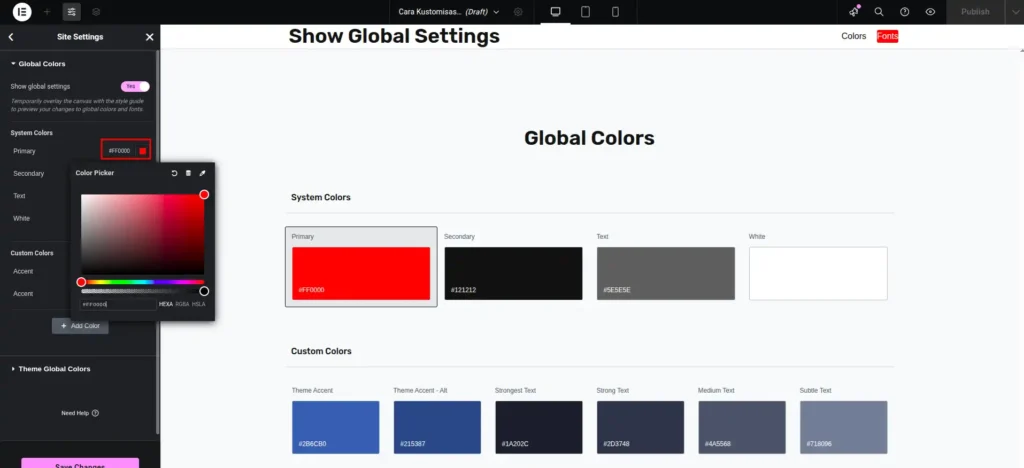The width and height of the screenshot is (1024, 468).
Task: Click the Show Global Settings heading
Action: (394, 36)
